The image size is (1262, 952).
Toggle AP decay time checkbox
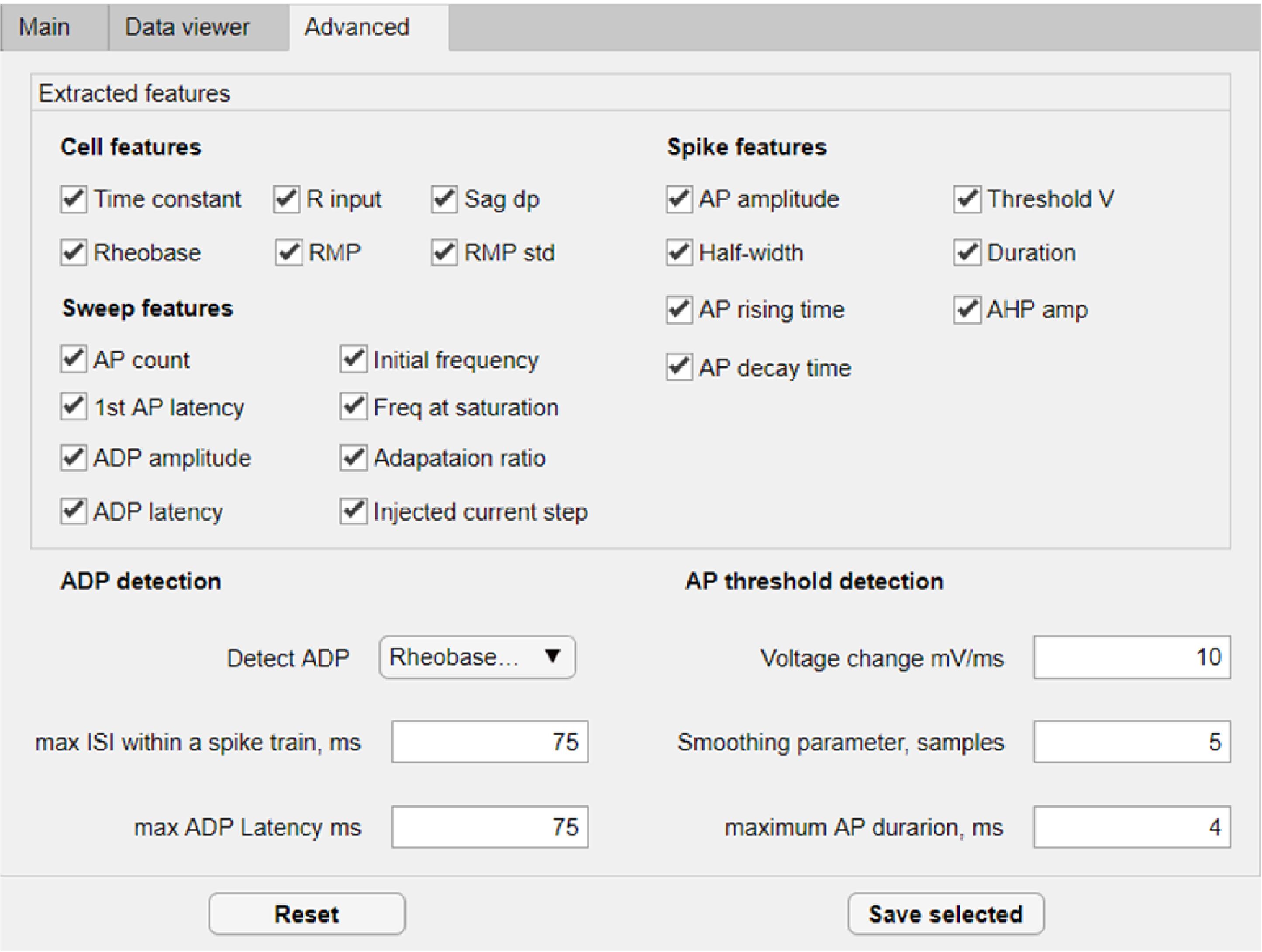pyautogui.click(x=679, y=368)
